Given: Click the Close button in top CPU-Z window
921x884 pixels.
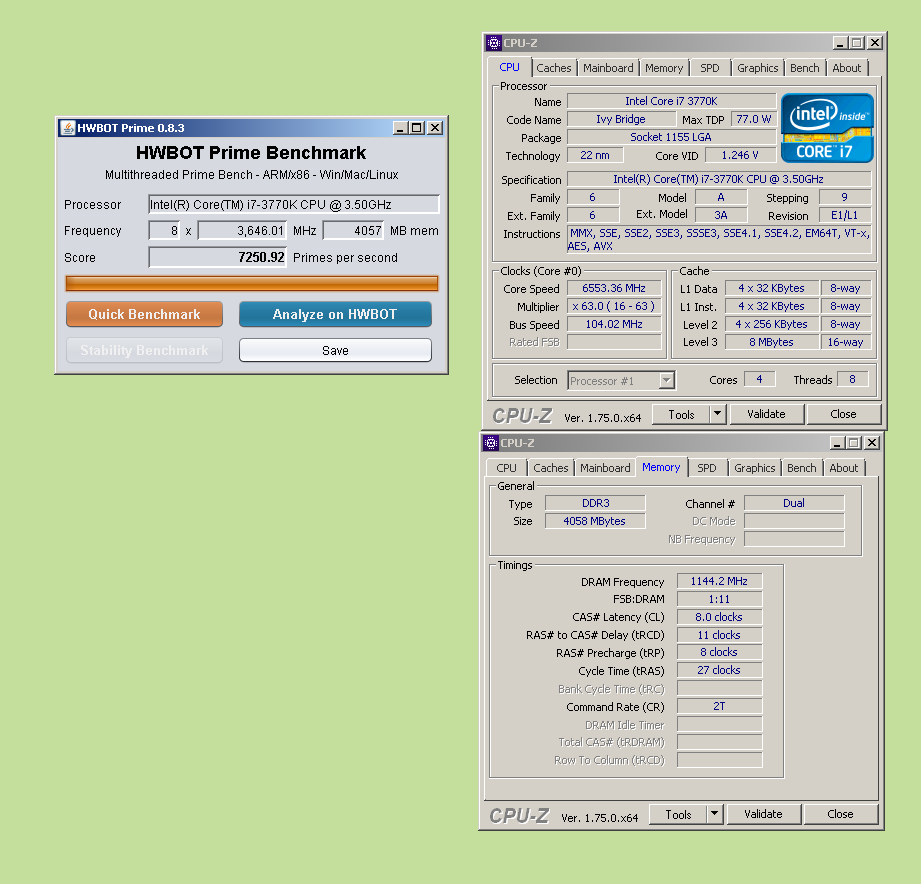Looking at the screenshot, I should [x=843, y=414].
